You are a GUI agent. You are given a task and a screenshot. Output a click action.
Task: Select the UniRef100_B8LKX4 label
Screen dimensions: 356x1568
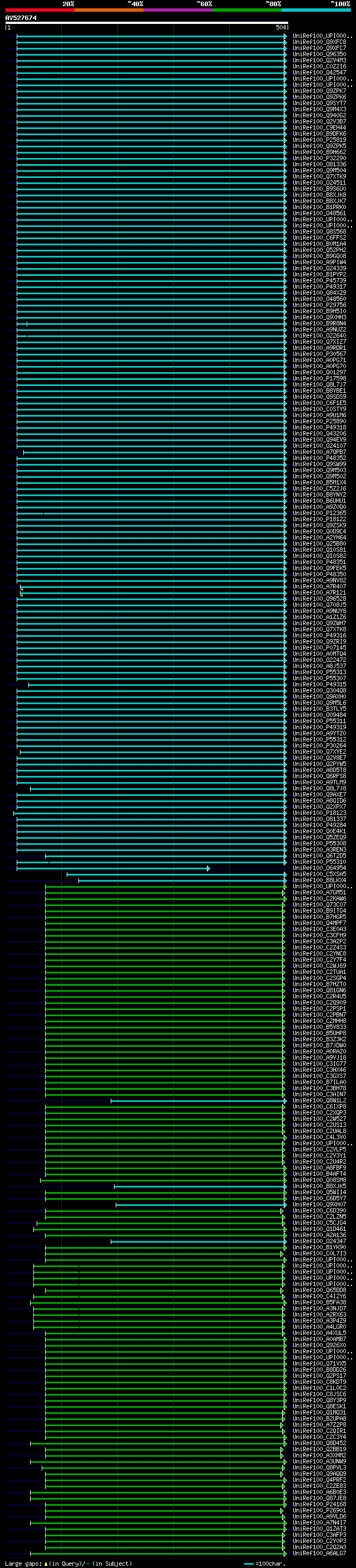pos(319,881)
